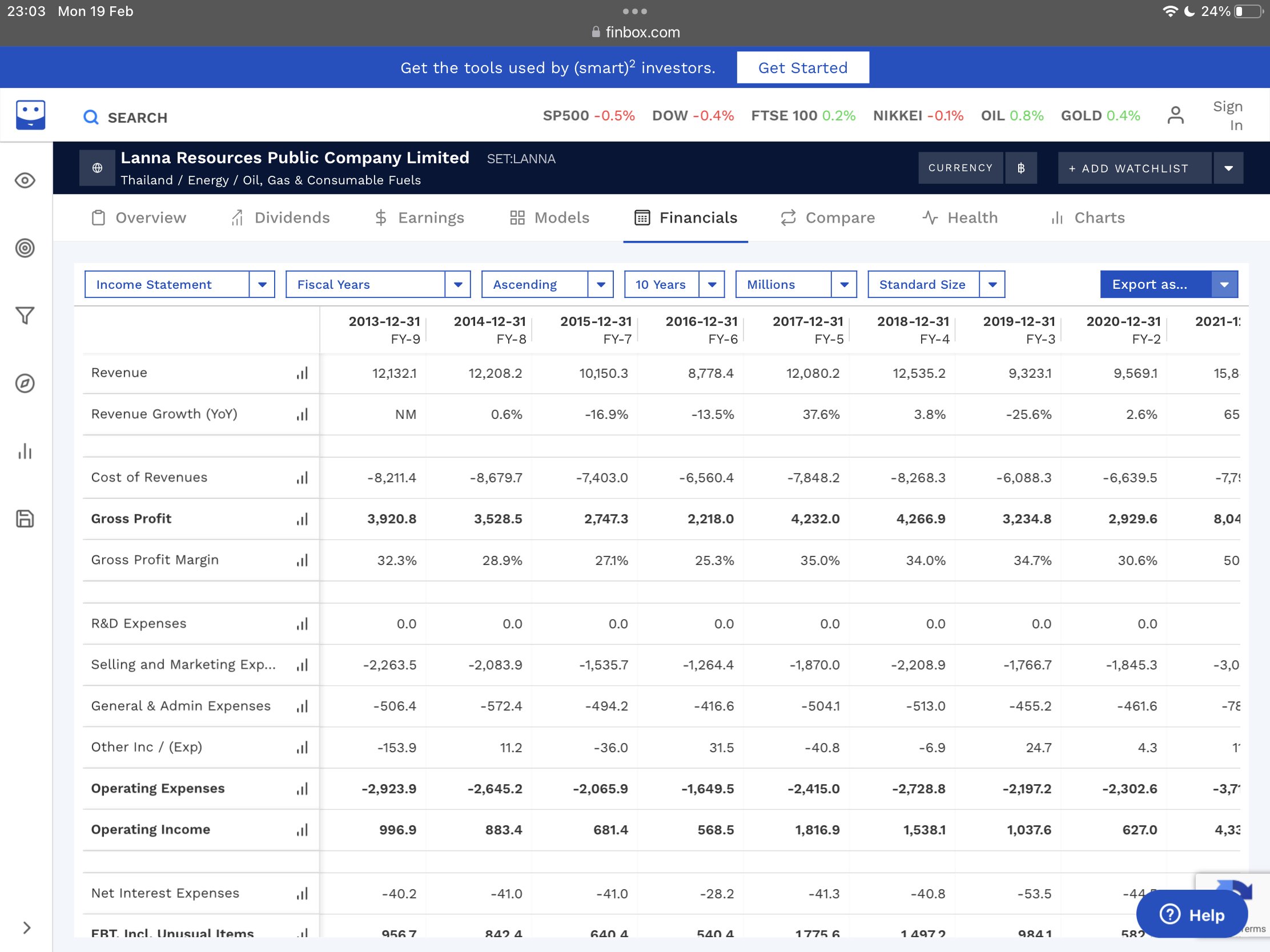Click the baht currency symbol button
The image size is (1270, 952).
tap(1021, 168)
